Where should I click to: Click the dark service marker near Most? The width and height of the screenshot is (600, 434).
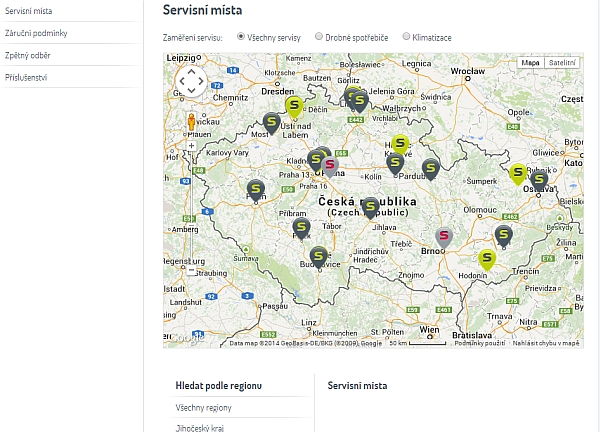click(272, 123)
